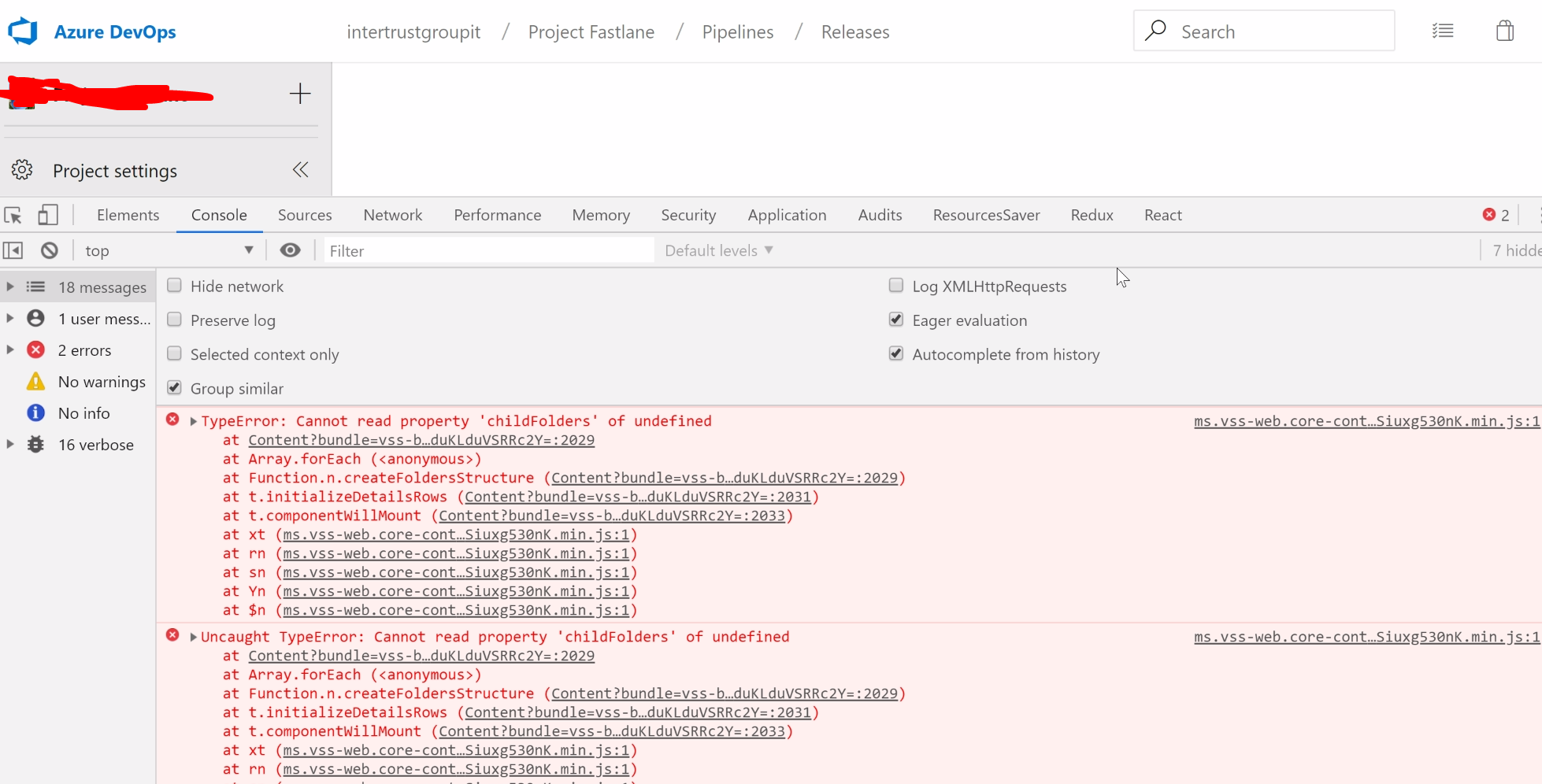Screen dimensions: 1542x784
Task: Open the Releases breadcrumb link
Action: pyautogui.click(x=855, y=31)
